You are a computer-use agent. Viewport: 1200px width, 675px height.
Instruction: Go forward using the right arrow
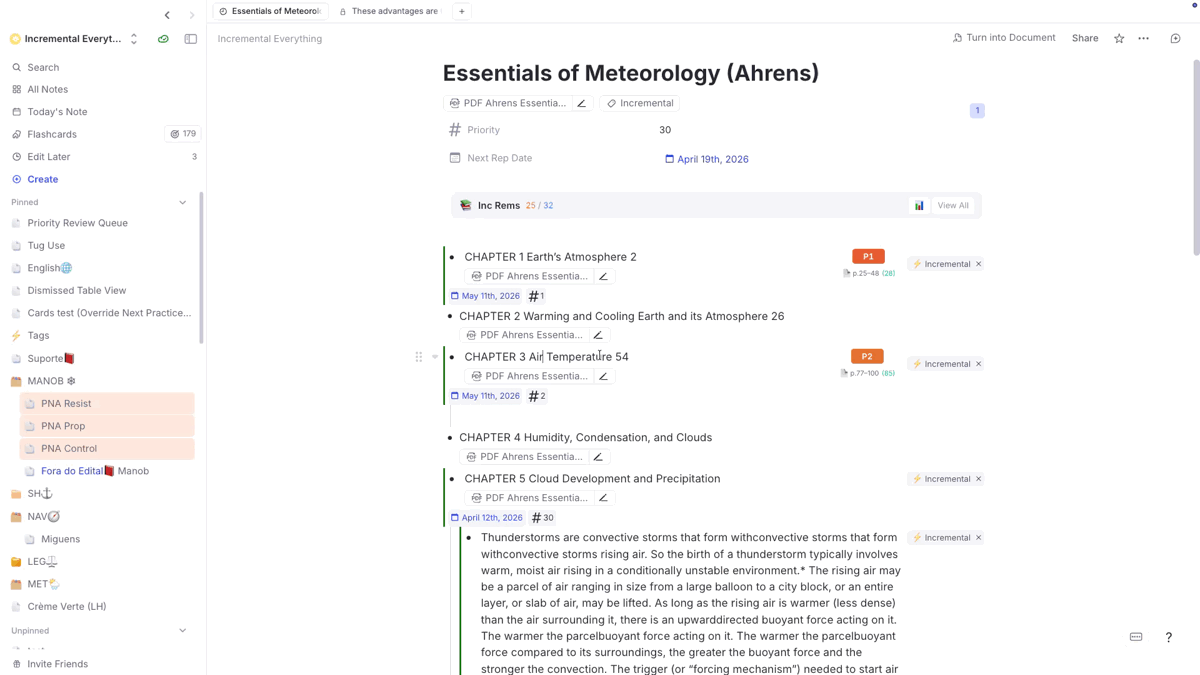(x=192, y=15)
